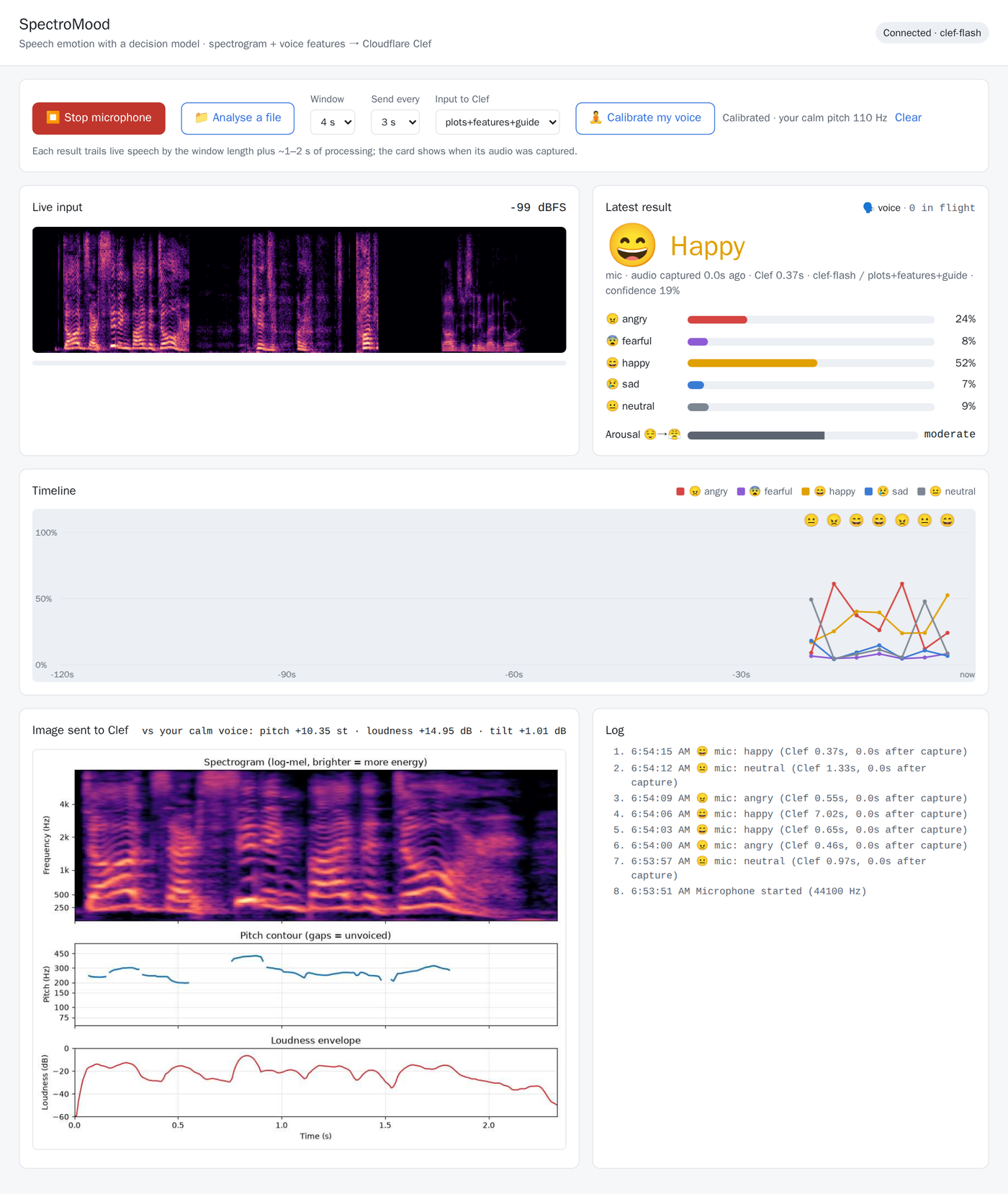
Task: Open the Send every interval dropdown
Action: point(395,122)
